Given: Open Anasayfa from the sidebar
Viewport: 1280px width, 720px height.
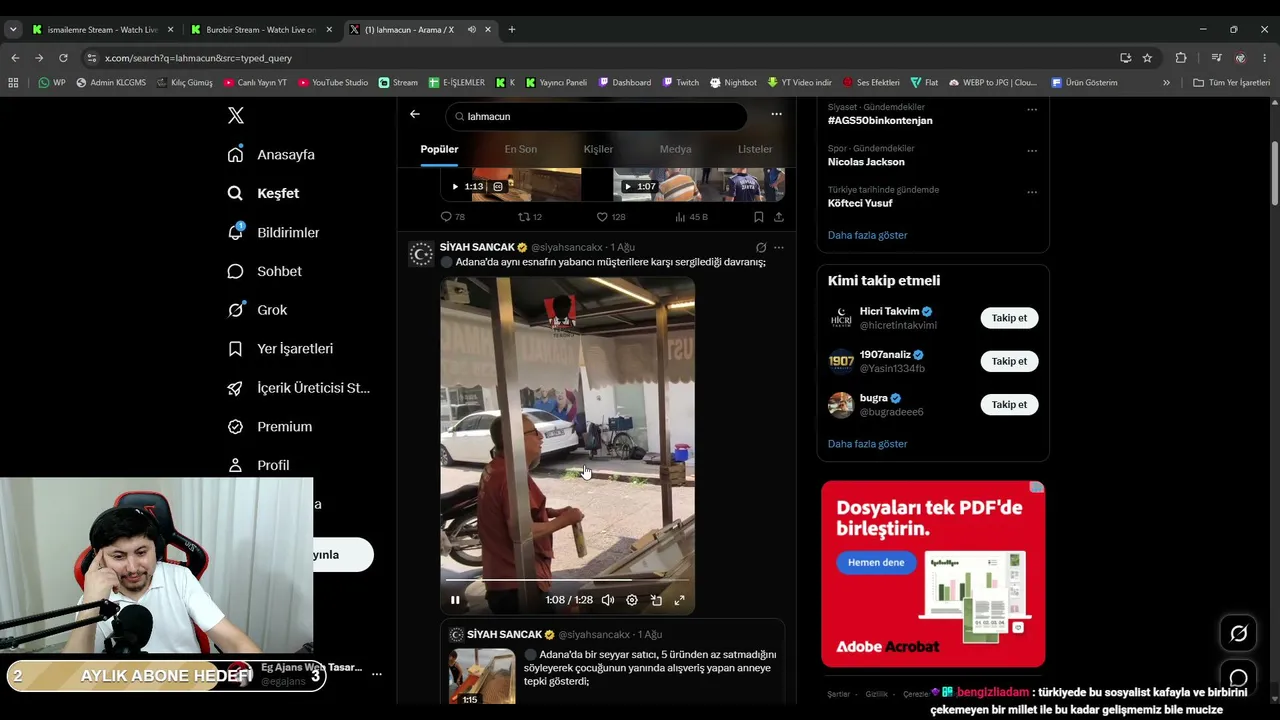Looking at the screenshot, I should pyautogui.click(x=271, y=155).
